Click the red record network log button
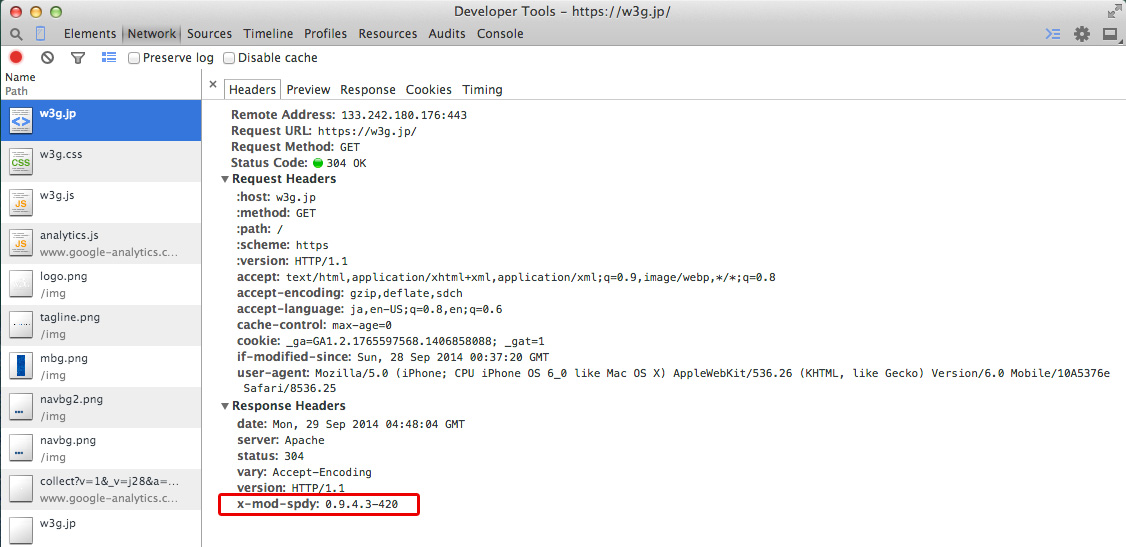This screenshot has width=1126, height=547. tap(16, 57)
